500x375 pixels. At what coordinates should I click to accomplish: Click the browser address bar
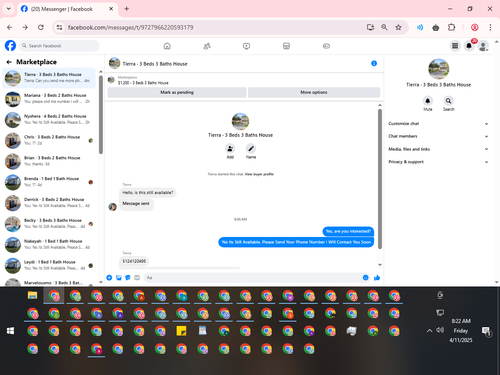click(x=213, y=27)
